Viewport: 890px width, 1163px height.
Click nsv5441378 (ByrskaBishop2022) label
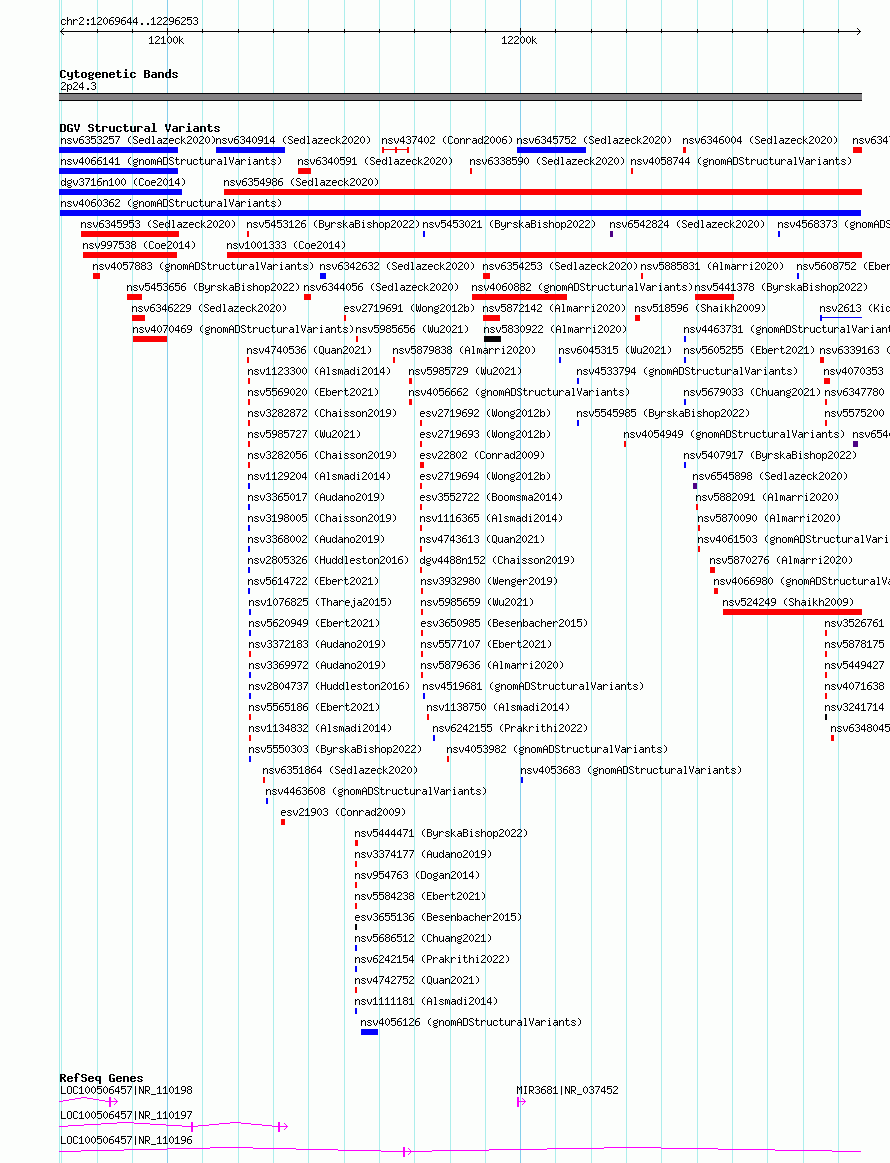pos(781,287)
